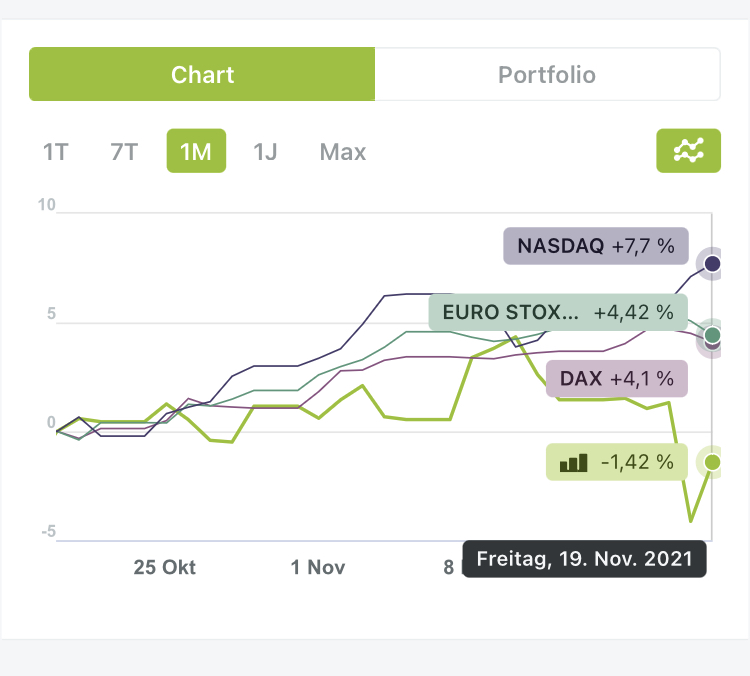Switch to the 1J time range
750x676 pixels.
(265, 152)
